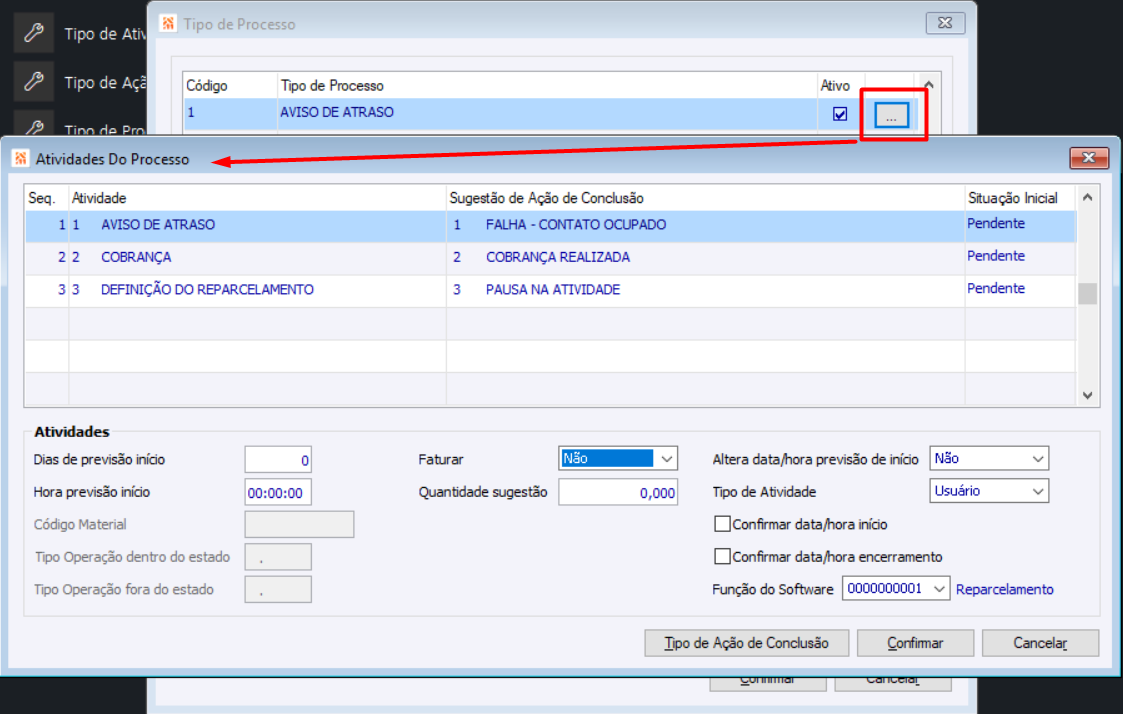
Task: Click Situação Inicial column header
Action: click(x=1013, y=198)
